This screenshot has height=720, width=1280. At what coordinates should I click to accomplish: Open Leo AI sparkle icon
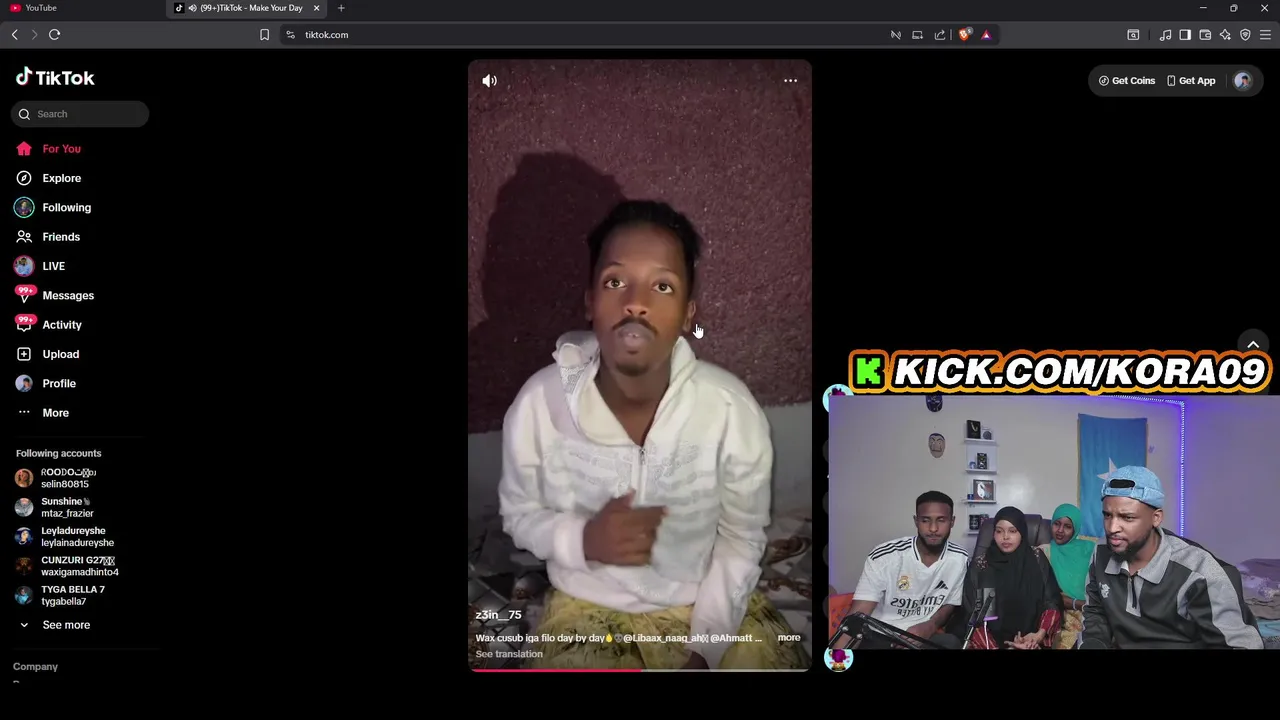coord(1225,35)
